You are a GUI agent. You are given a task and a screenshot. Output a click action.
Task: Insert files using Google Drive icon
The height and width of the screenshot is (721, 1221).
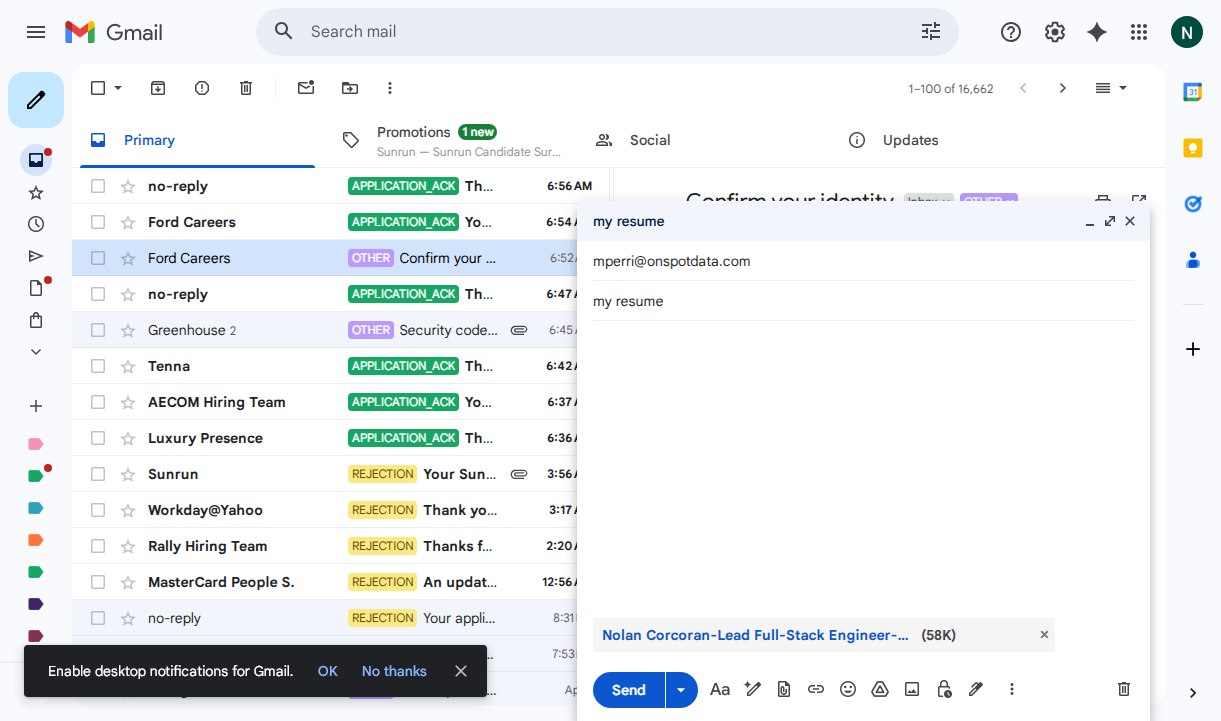880,689
